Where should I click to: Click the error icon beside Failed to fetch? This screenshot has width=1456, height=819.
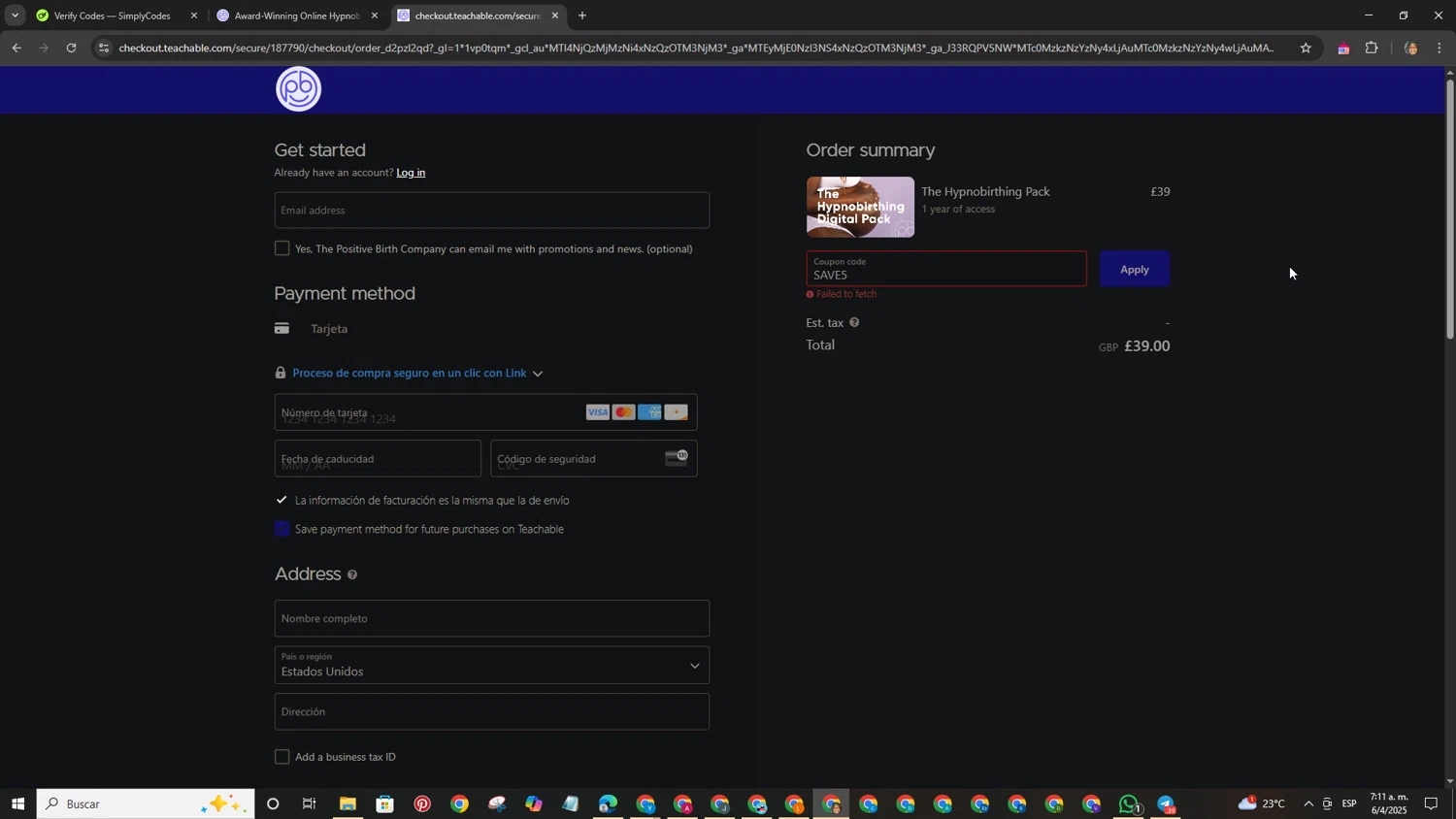(x=811, y=294)
